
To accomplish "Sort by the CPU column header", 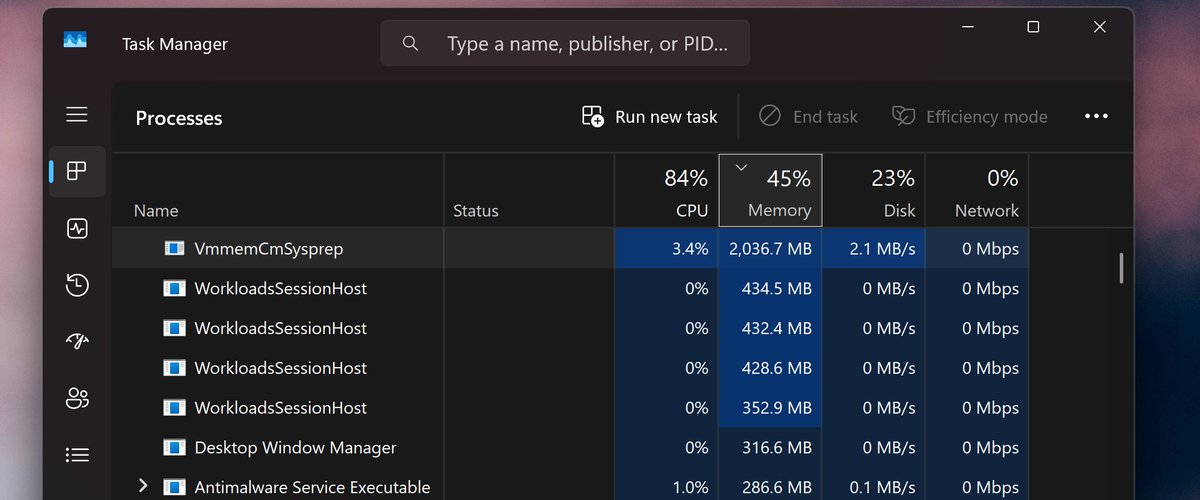I will [666, 190].
